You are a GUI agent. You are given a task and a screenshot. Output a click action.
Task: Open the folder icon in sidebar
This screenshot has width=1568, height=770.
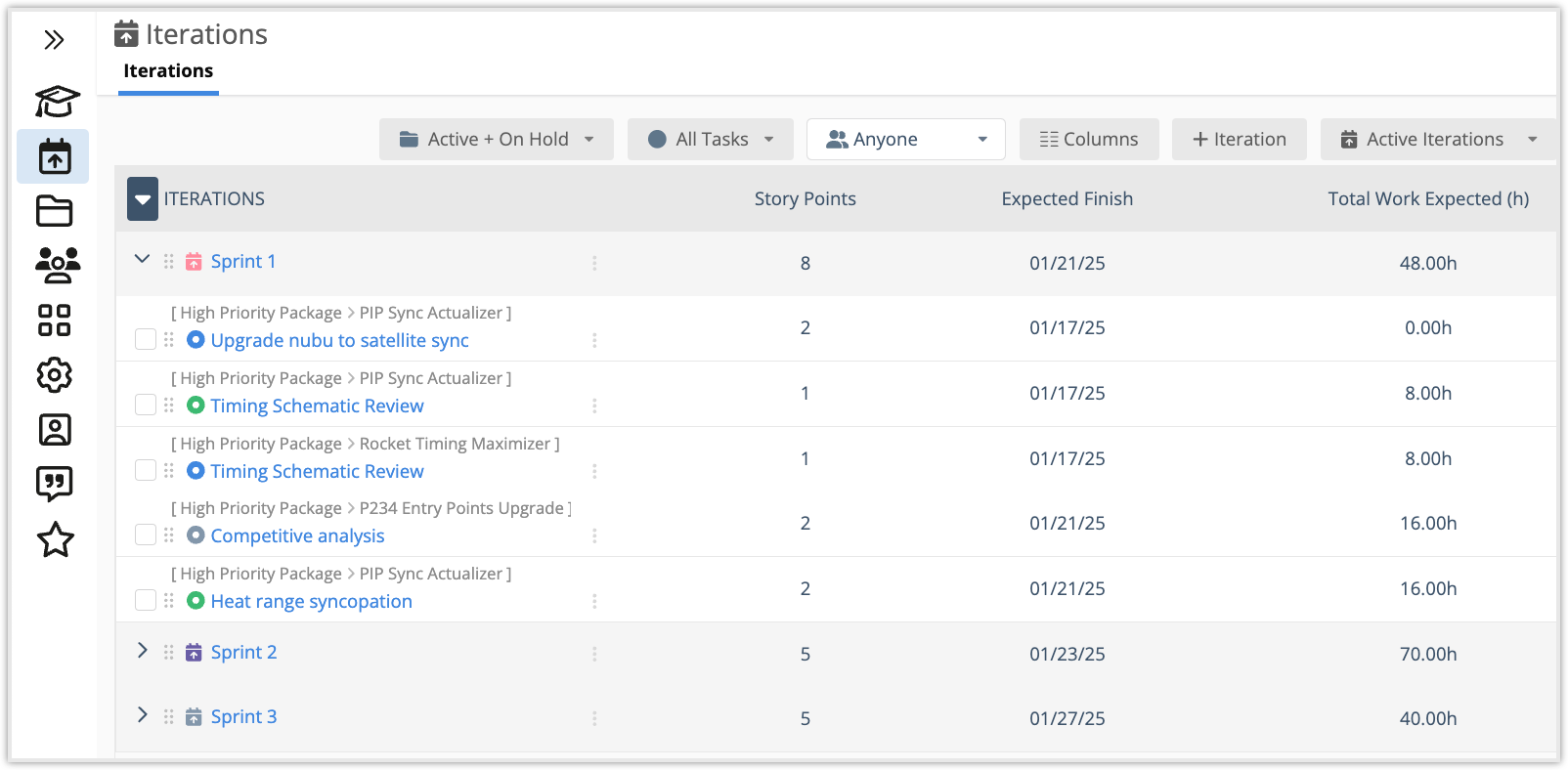(x=54, y=211)
